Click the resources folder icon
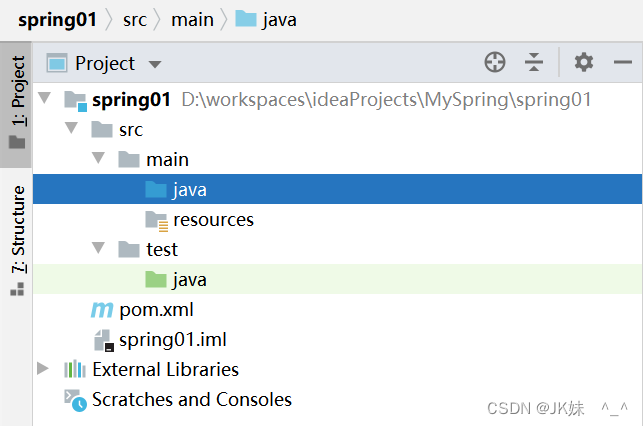Image resolution: width=643 pixels, height=426 pixels. 157,221
